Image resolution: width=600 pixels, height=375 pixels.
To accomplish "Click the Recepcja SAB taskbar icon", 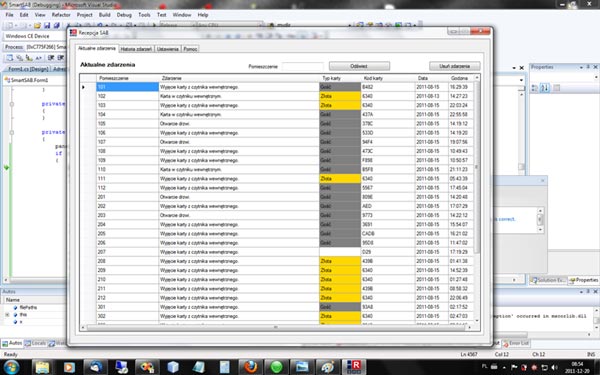I will pos(354,367).
